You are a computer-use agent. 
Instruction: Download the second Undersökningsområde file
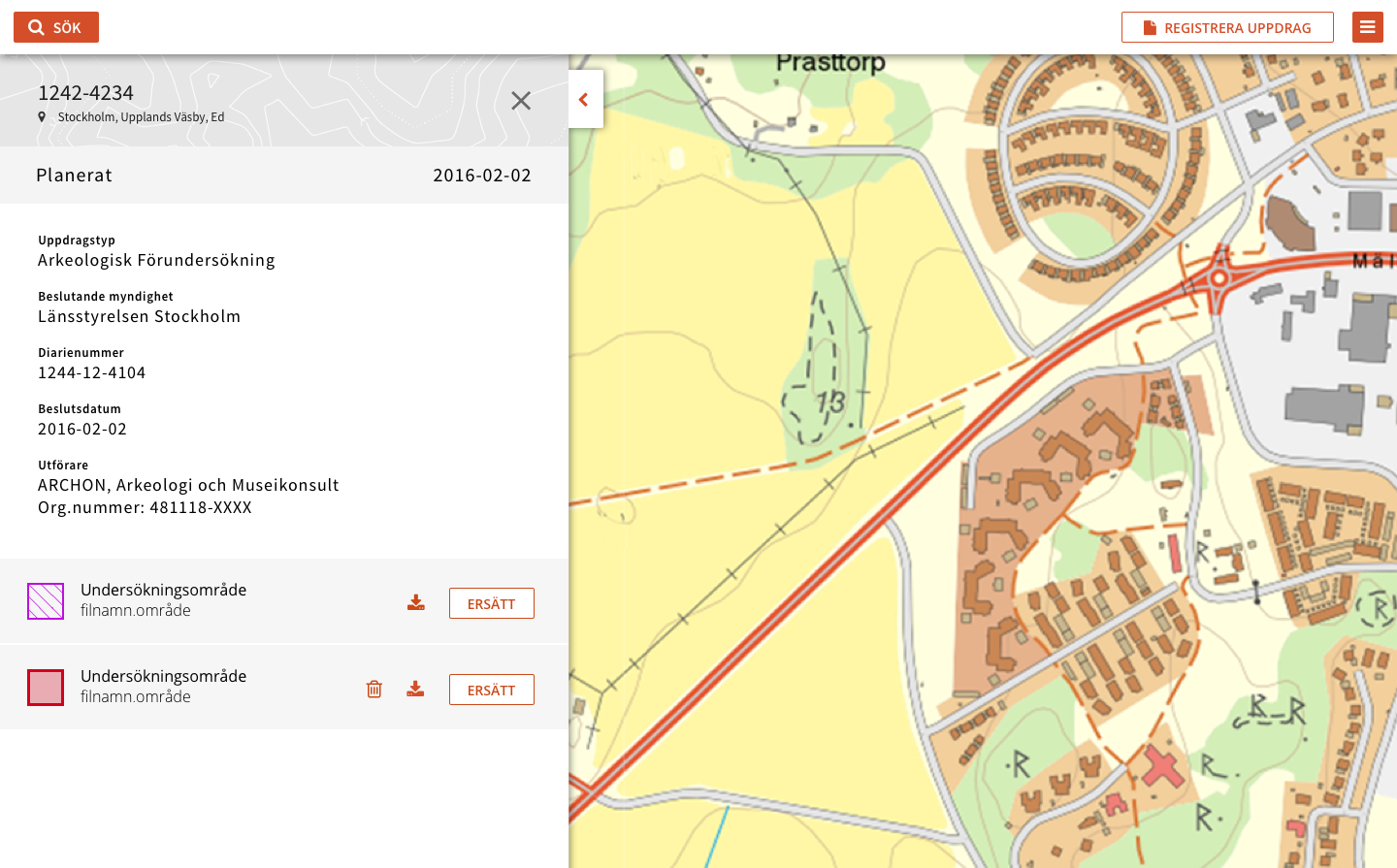pyautogui.click(x=415, y=690)
